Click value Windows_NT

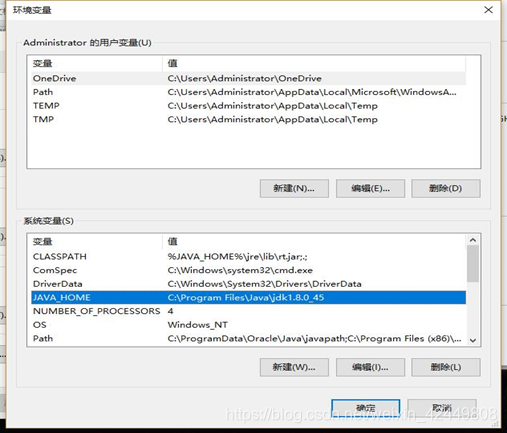click(198, 325)
